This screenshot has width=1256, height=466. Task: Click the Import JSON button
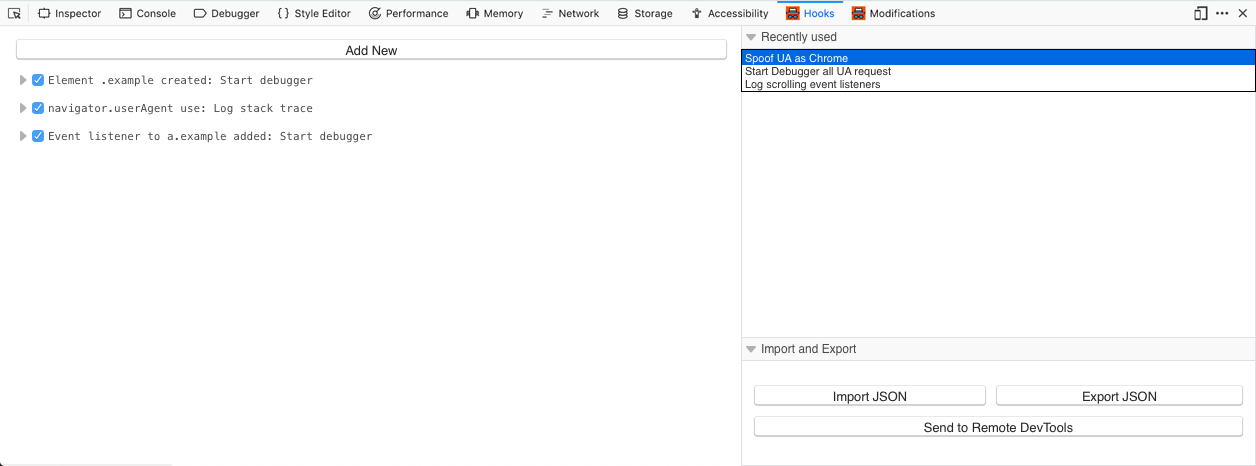coord(870,396)
